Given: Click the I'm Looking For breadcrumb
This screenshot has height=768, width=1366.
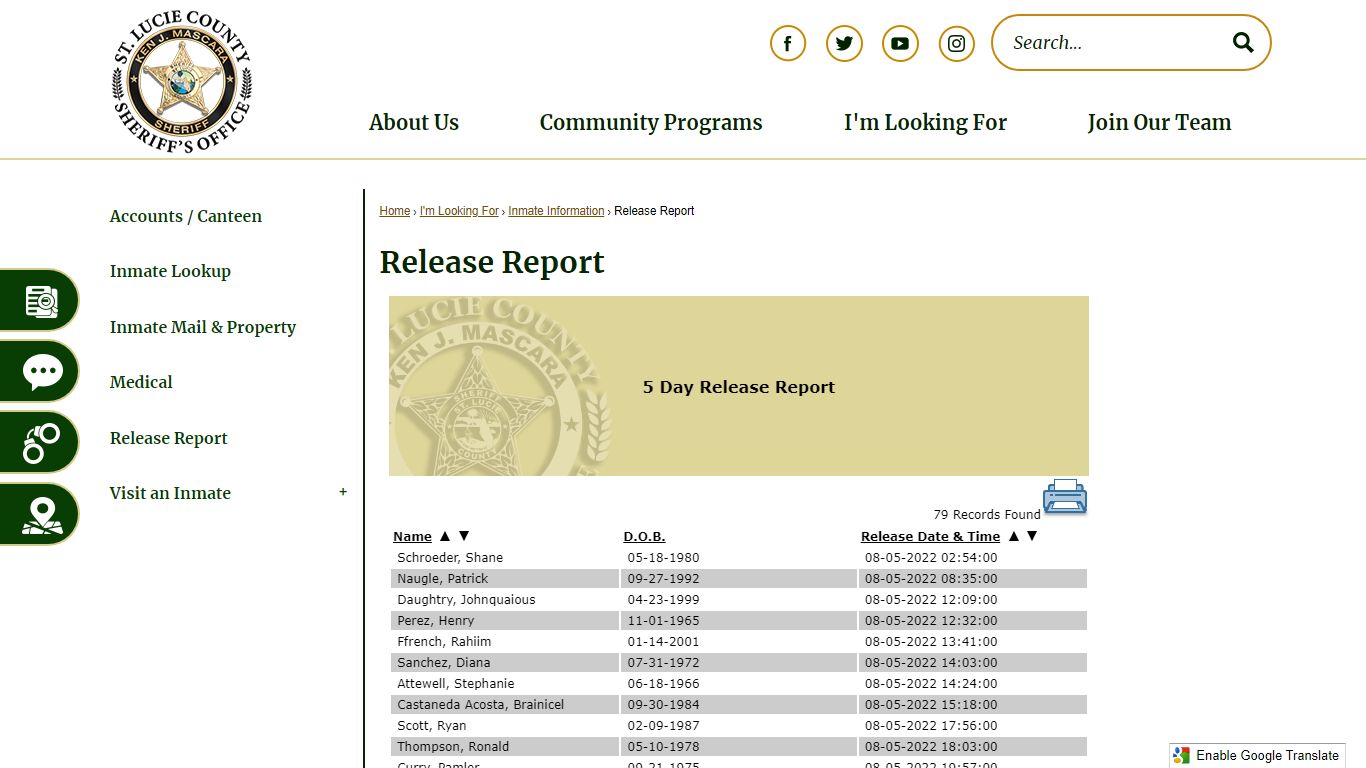Looking at the screenshot, I should (x=459, y=211).
